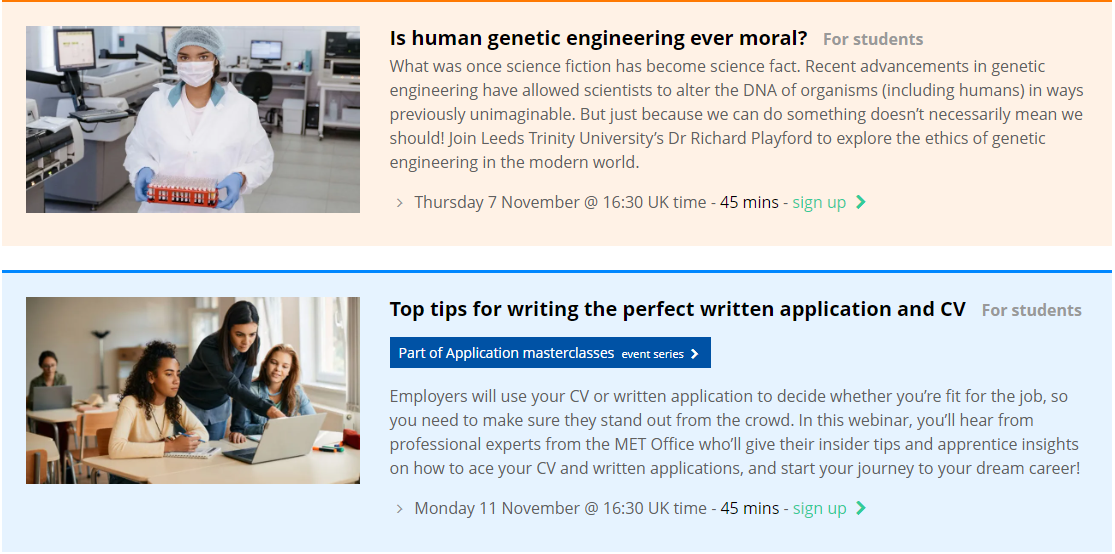Click 45 mins duration on genetic engineering event
This screenshot has width=1115, height=554.
pyautogui.click(x=749, y=202)
